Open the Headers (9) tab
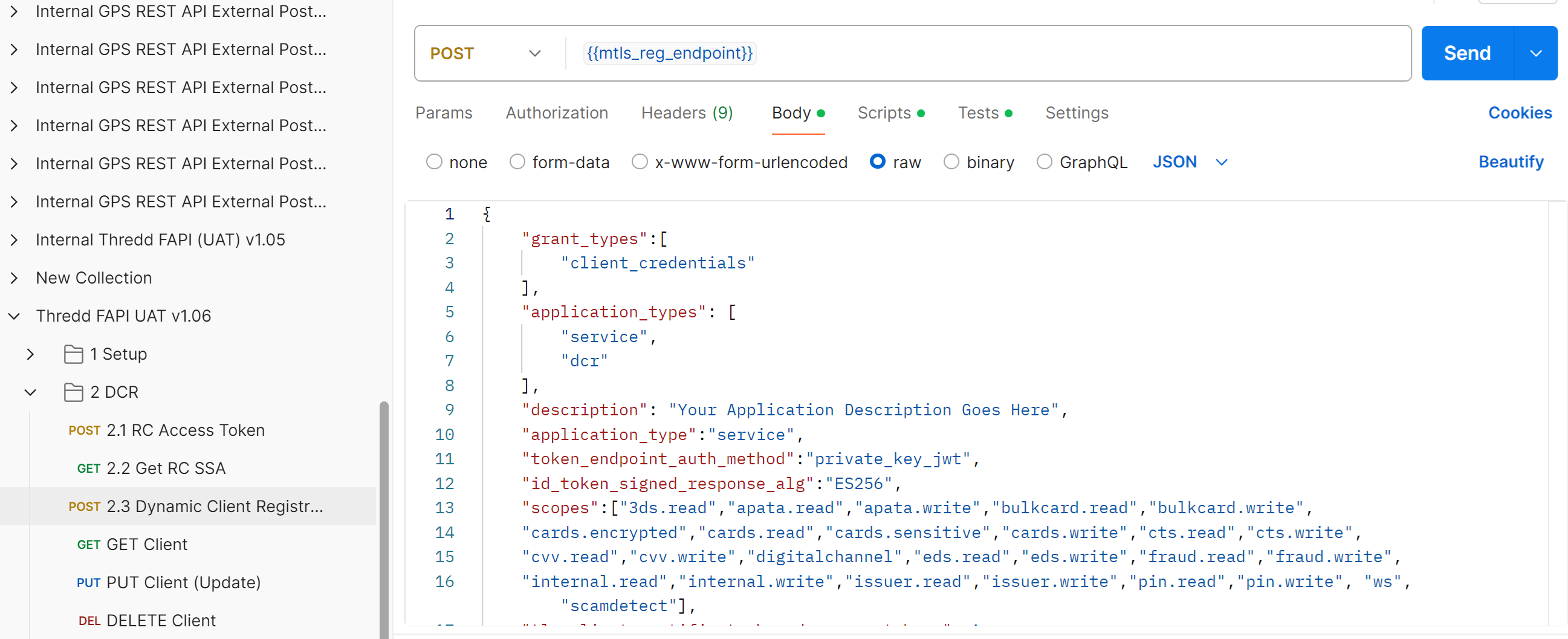 (x=687, y=113)
